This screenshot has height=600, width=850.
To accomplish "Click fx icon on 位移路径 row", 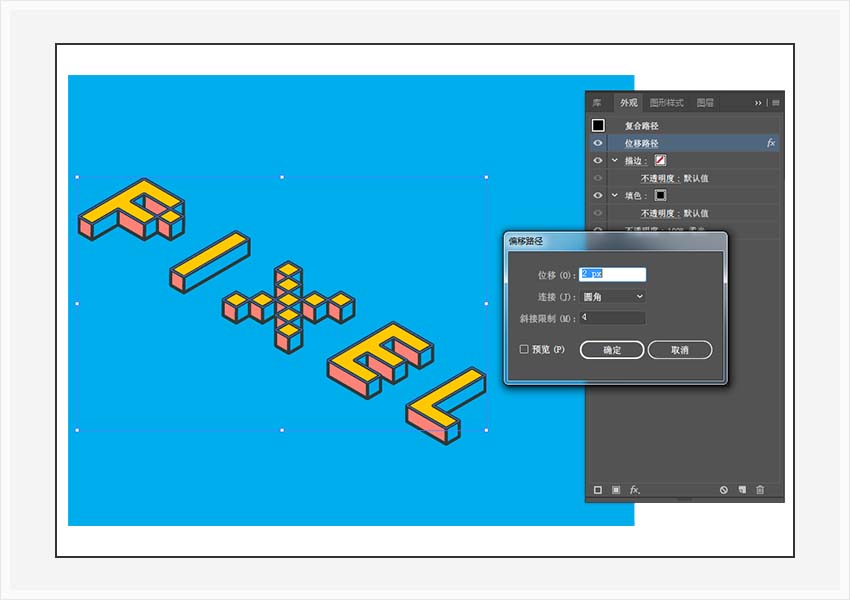I will [x=771, y=143].
